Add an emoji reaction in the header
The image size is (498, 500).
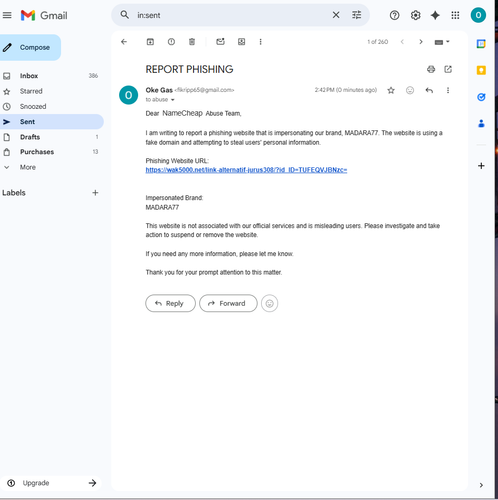(x=410, y=90)
